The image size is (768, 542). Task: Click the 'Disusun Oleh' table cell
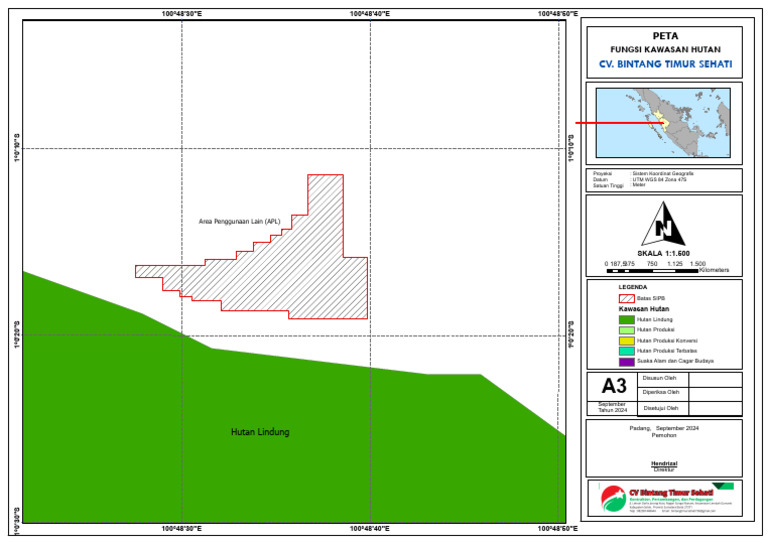[663, 379]
